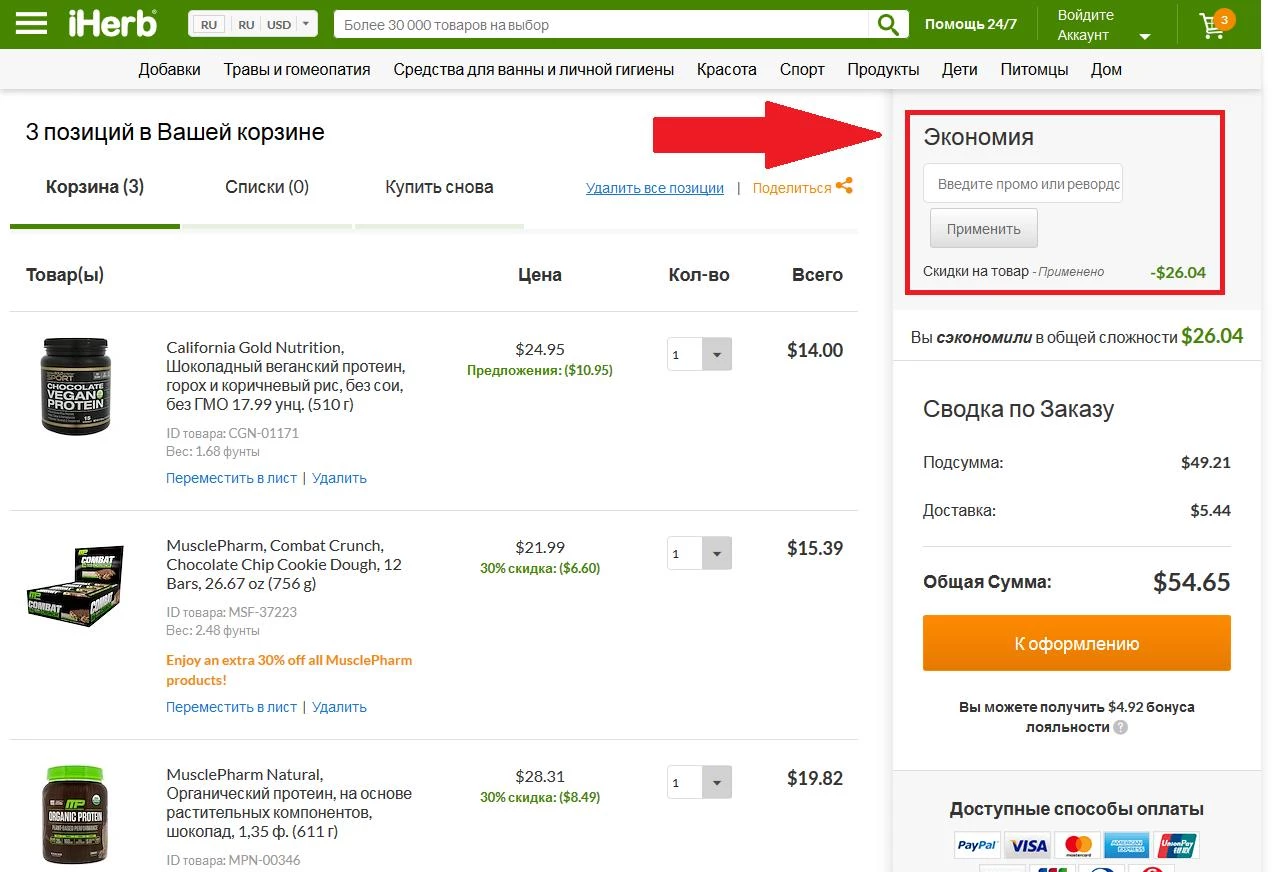Click the 30% скидка ($8.49) text
Image resolution: width=1278 pixels, height=872 pixels.
tap(540, 797)
